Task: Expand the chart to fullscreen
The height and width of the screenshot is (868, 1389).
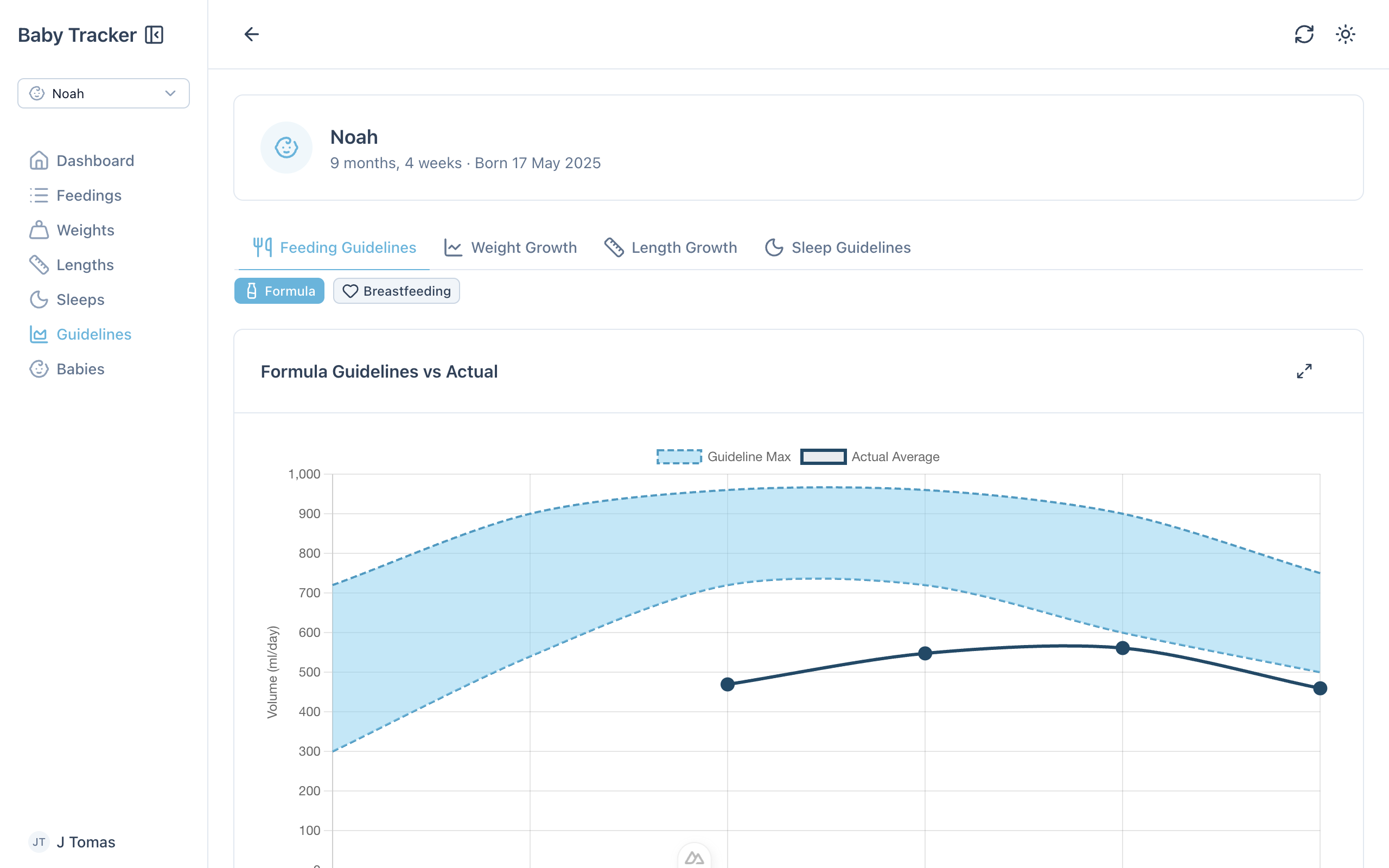Action: (1304, 372)
